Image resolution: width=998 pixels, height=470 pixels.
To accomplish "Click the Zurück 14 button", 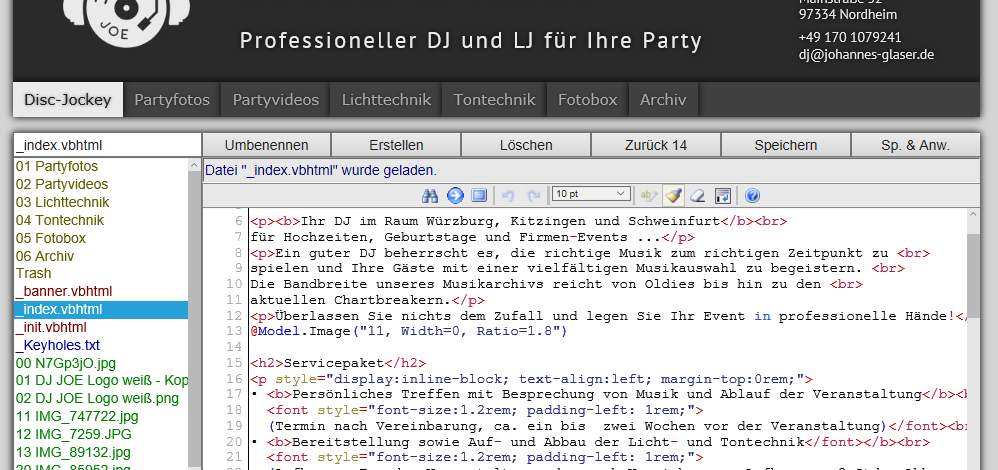I will tap(656, 145).
